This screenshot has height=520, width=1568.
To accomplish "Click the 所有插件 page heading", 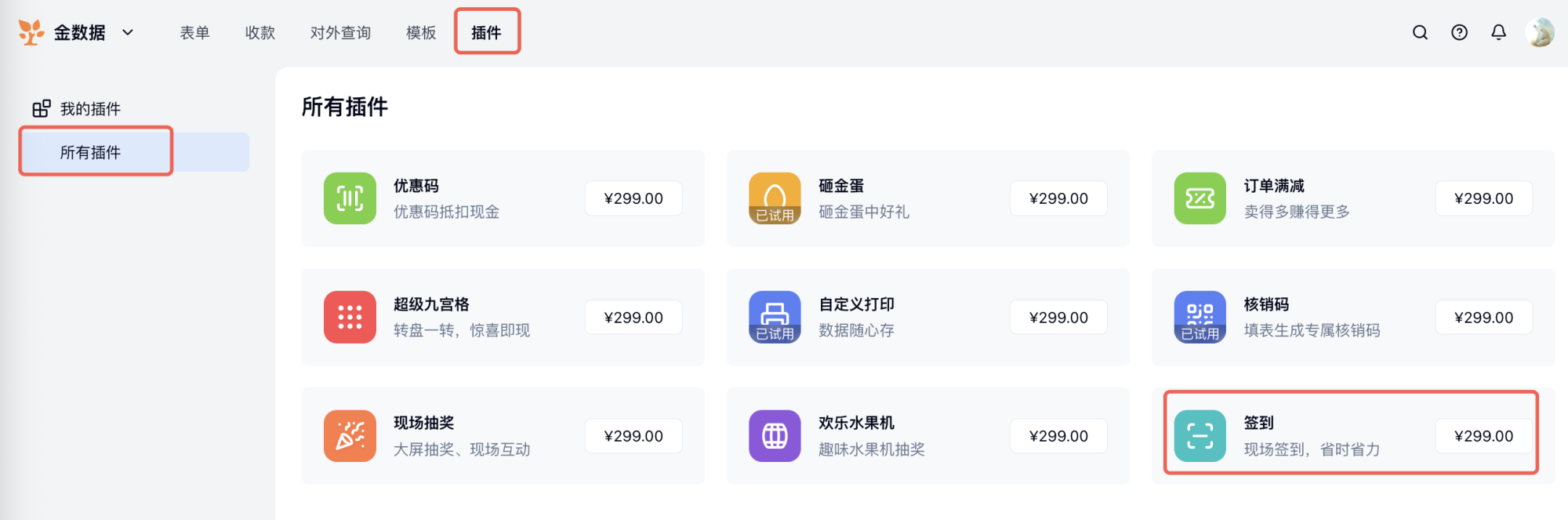I will [345, 107].
